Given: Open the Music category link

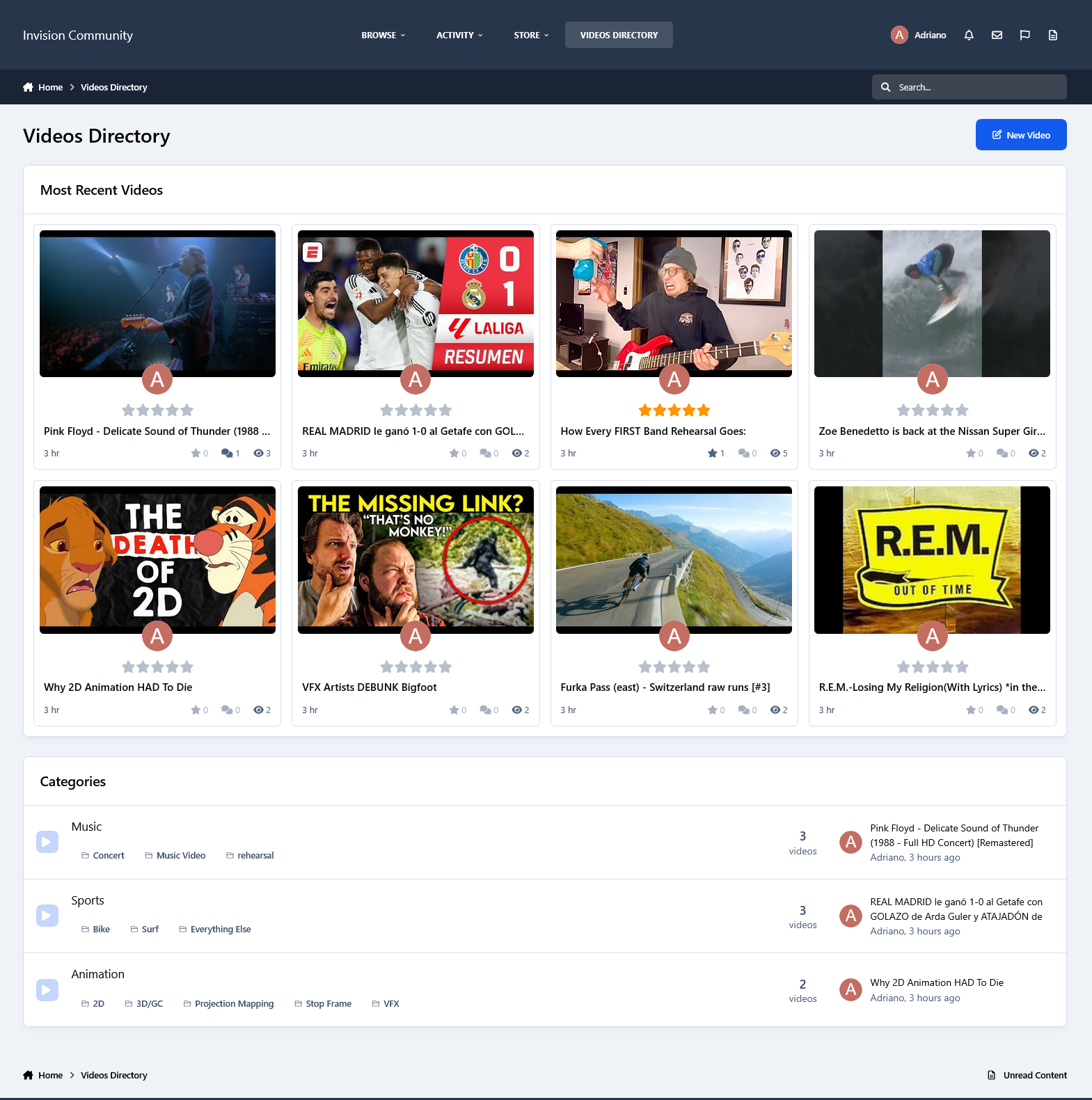Looking at the screenshot, I should pos(86,827).
